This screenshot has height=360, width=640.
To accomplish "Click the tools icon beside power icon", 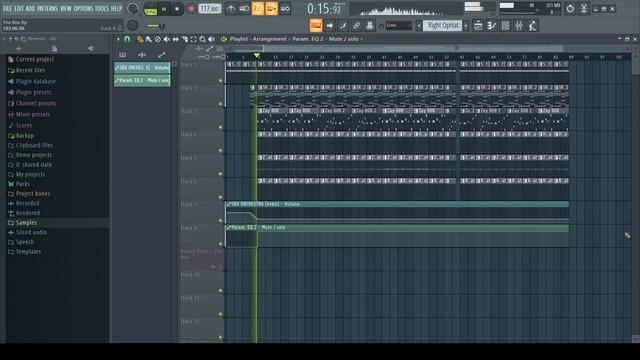I will 584,9.
